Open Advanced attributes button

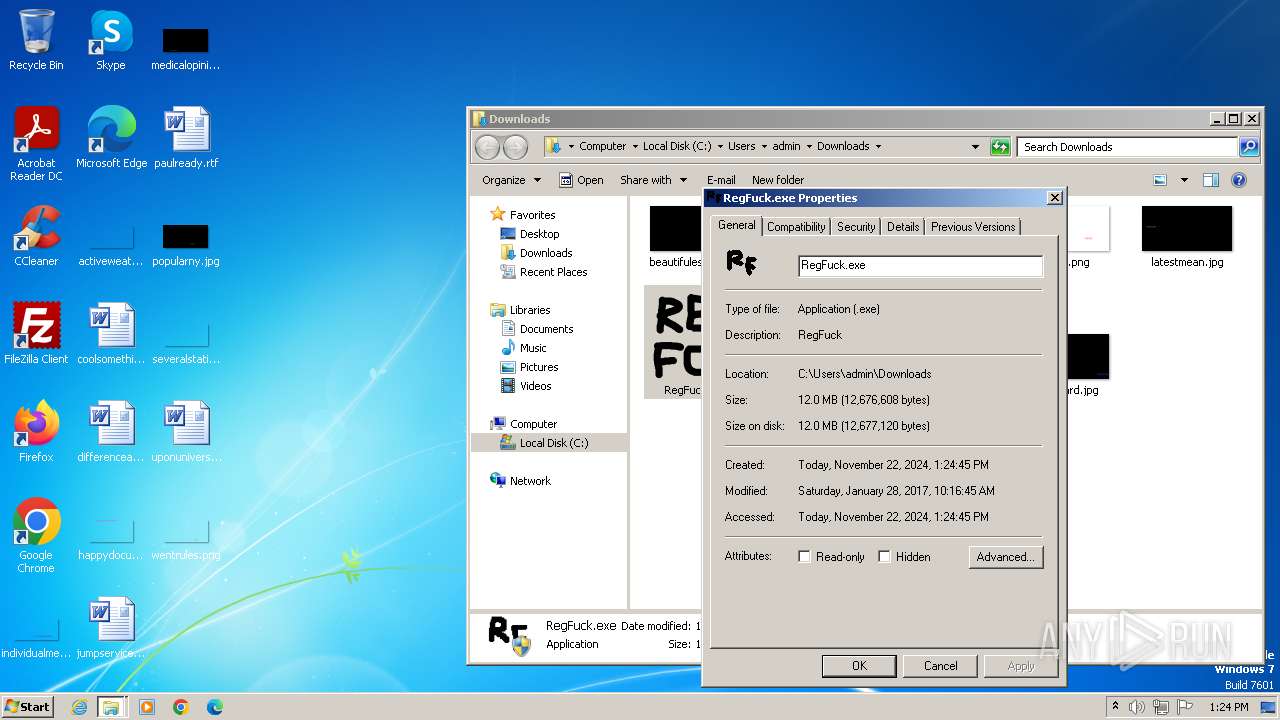[1006, 557]
